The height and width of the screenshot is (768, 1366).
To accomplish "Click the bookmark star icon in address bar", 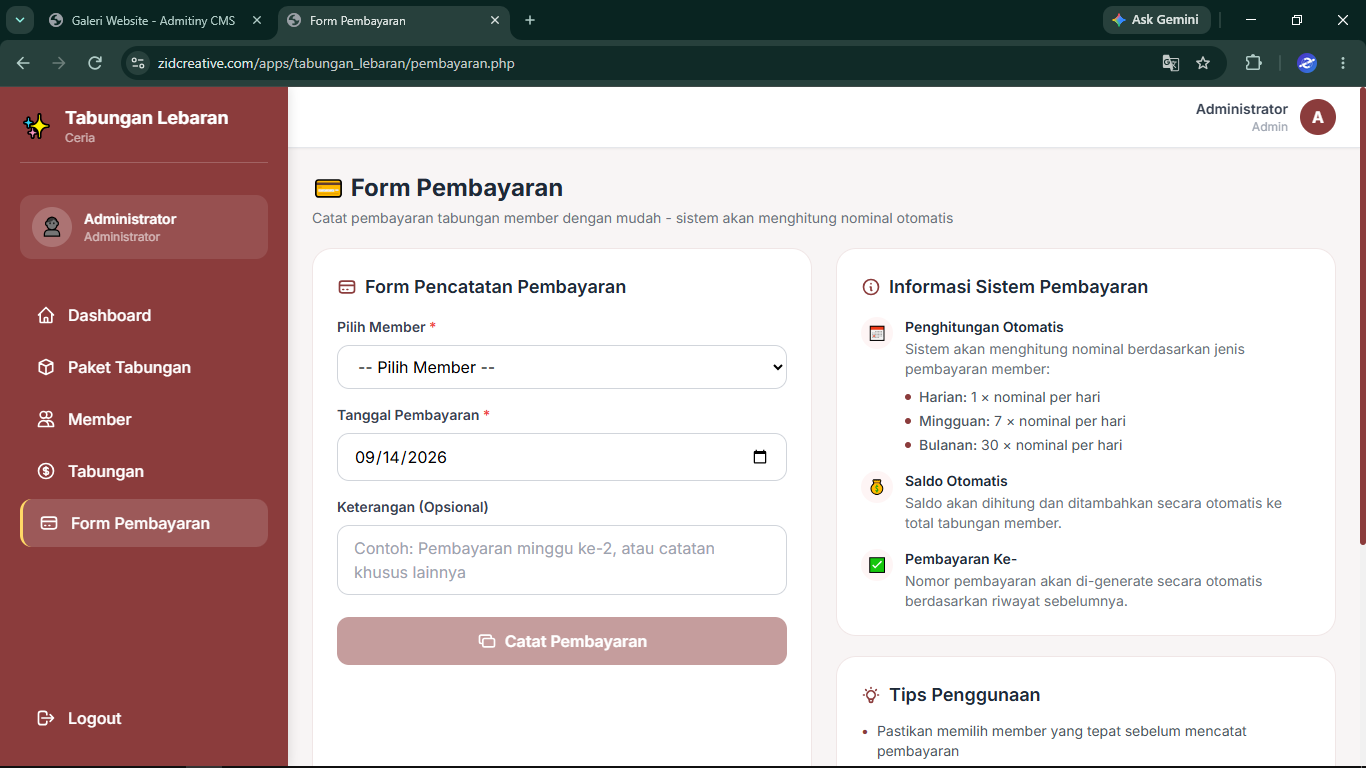I will point(1203,63).
